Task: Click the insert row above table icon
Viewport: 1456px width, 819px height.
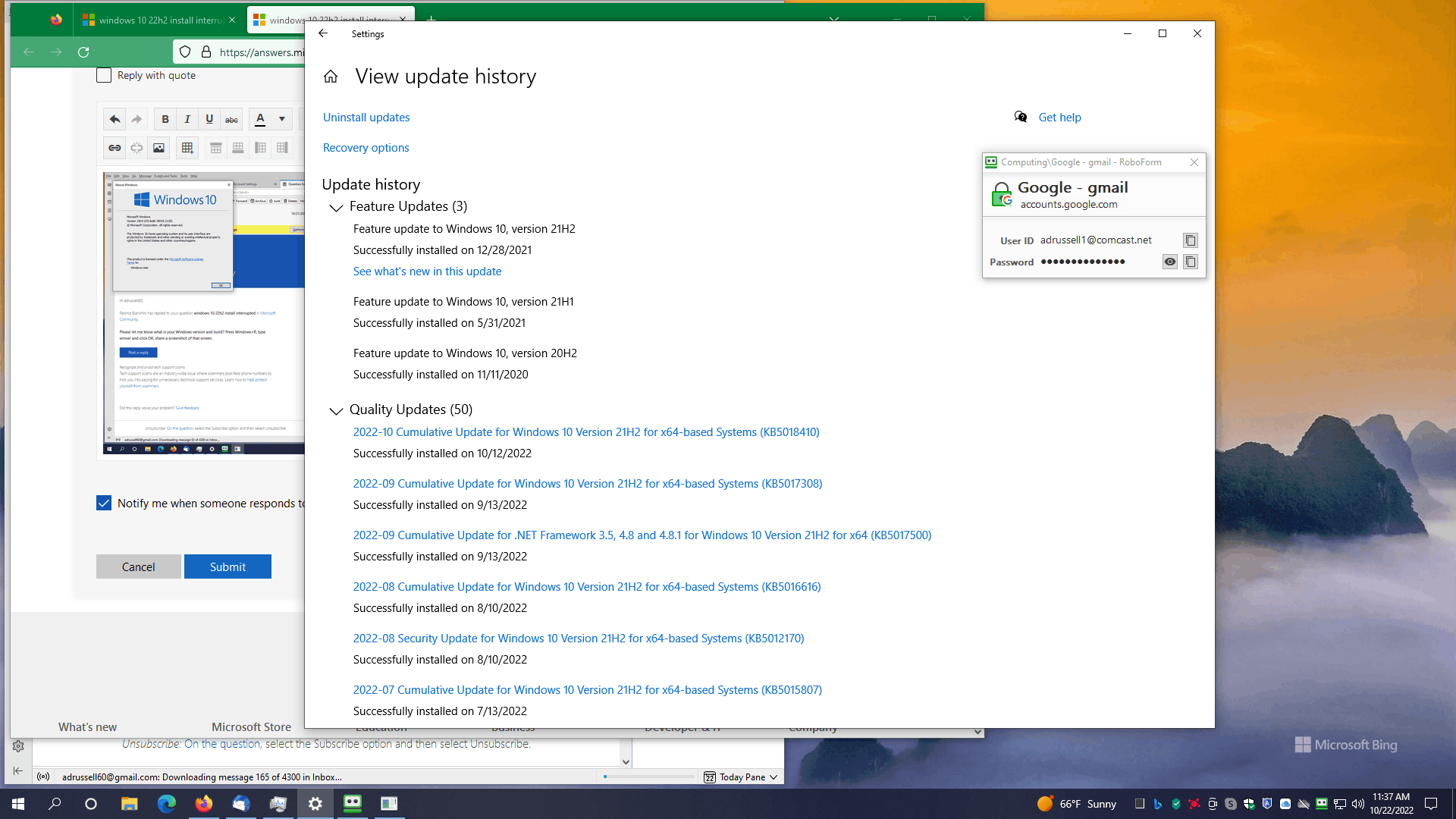Action: point(216,148)
